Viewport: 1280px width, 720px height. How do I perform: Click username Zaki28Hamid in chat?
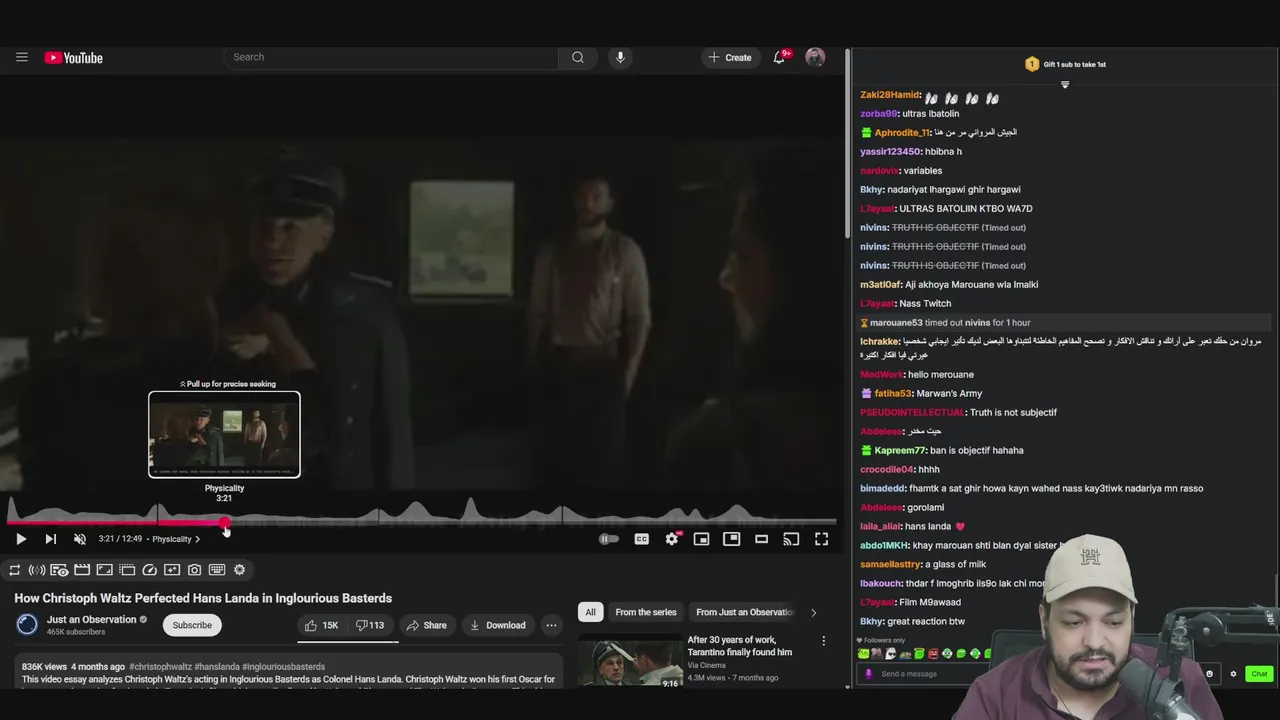(889, 95)
